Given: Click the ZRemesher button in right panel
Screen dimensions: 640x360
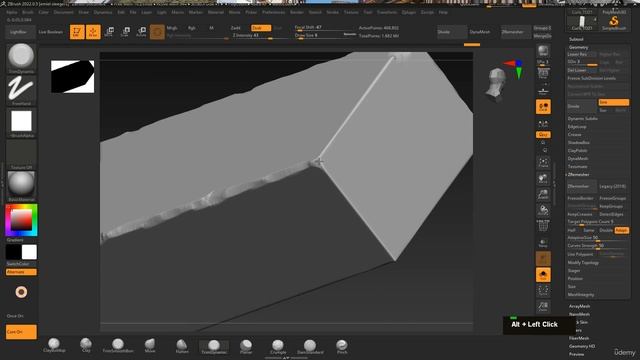Looking at the screenshot, I should click(x=582, y=186).
